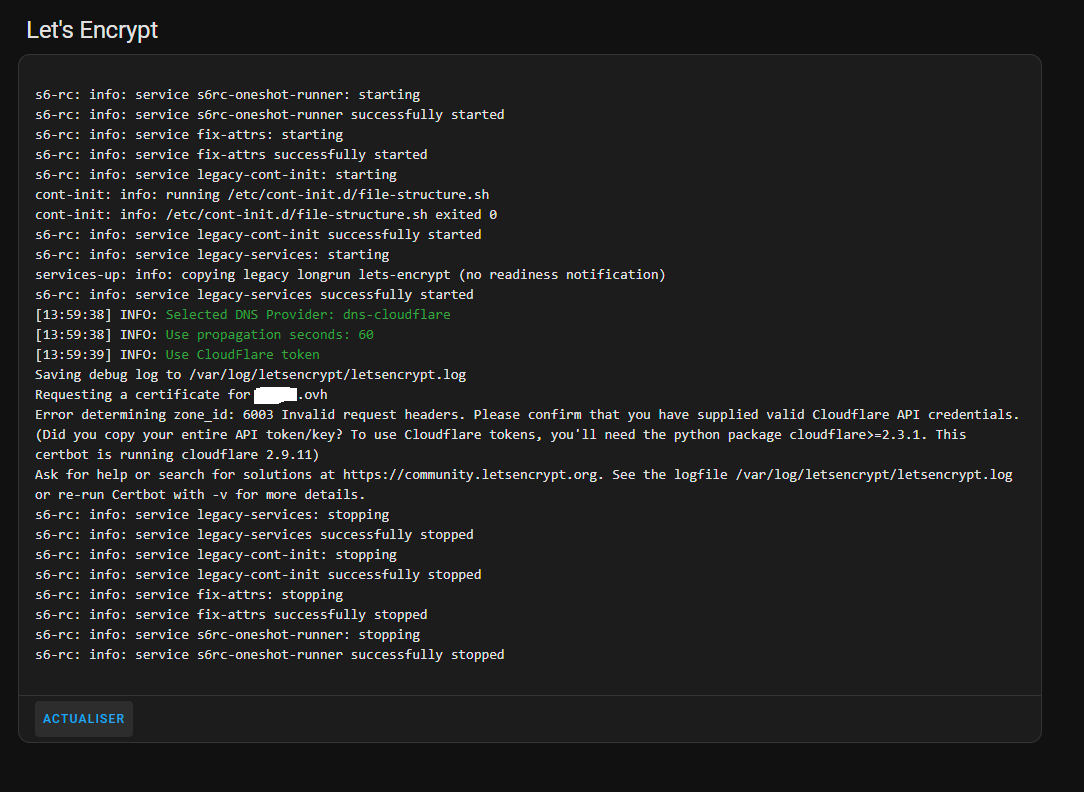Click the first log line 's6rc-oneshot-runner: starting'
Image resolution: width=1084 pixels, height=792 pixels.
pos(227,94)
